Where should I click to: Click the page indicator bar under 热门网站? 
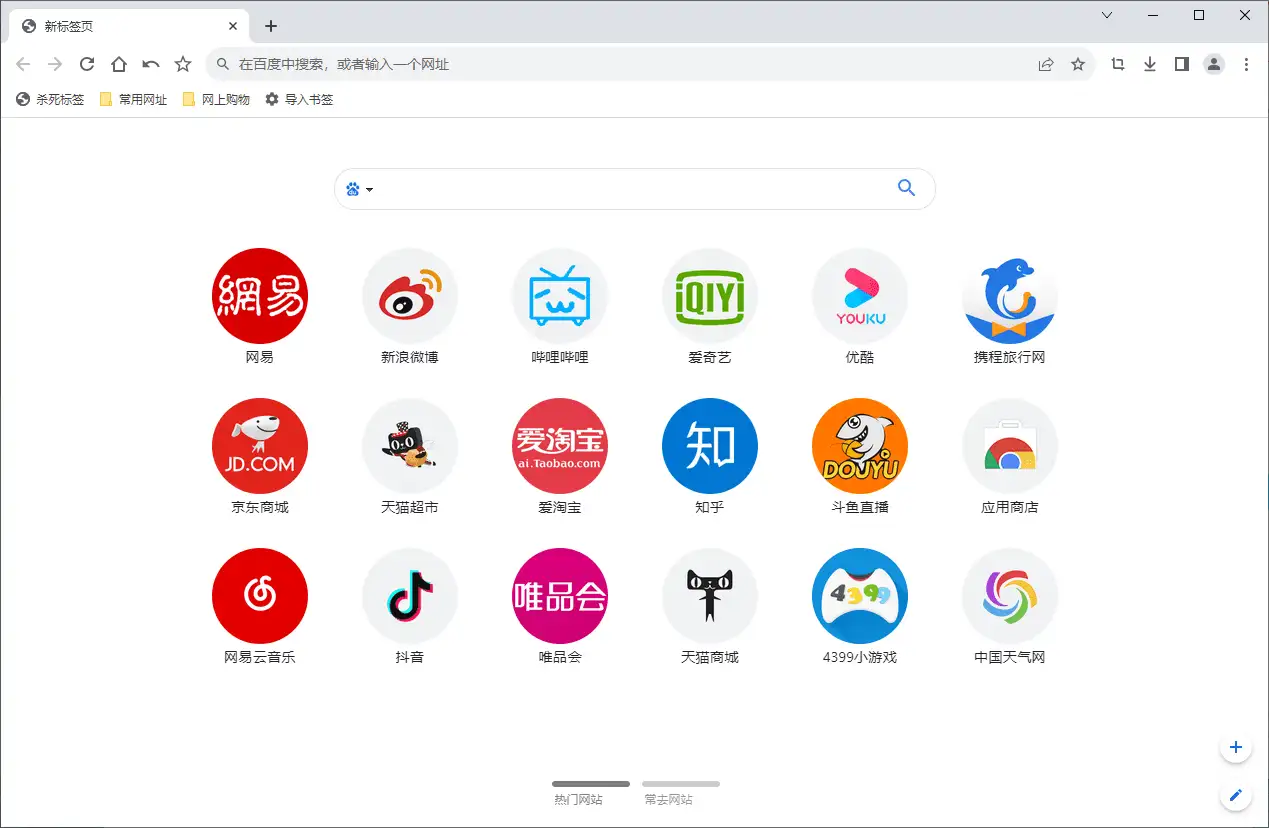[x=590, y=784]
